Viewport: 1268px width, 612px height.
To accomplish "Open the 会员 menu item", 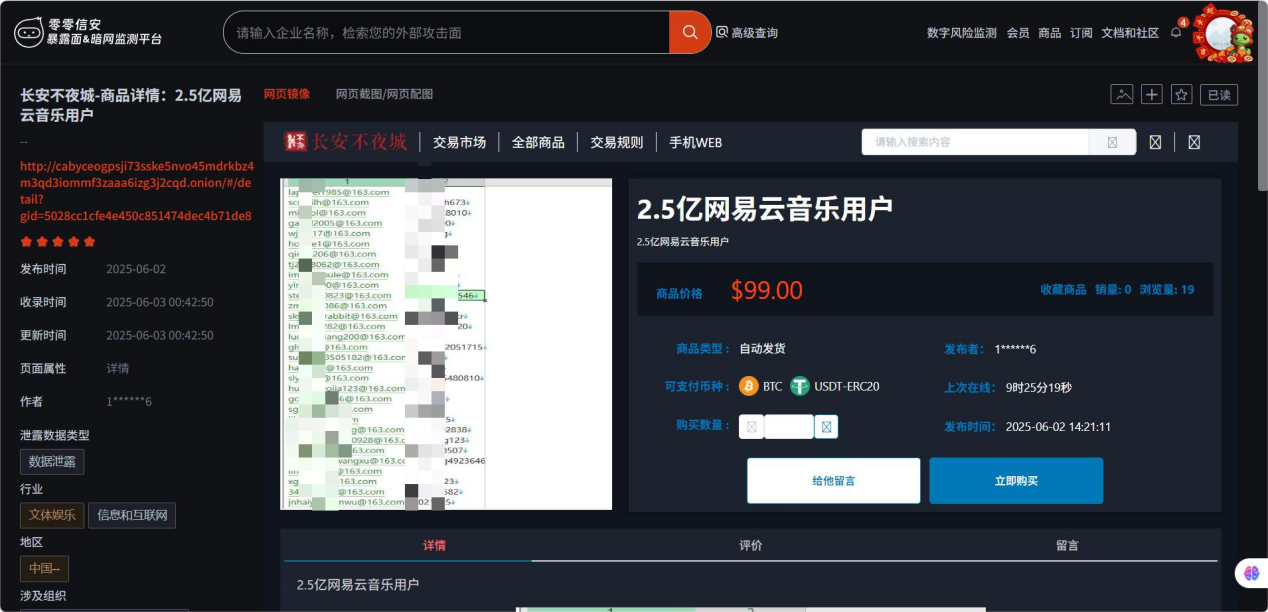I will pyautogui.click(x=1018, y=32).
